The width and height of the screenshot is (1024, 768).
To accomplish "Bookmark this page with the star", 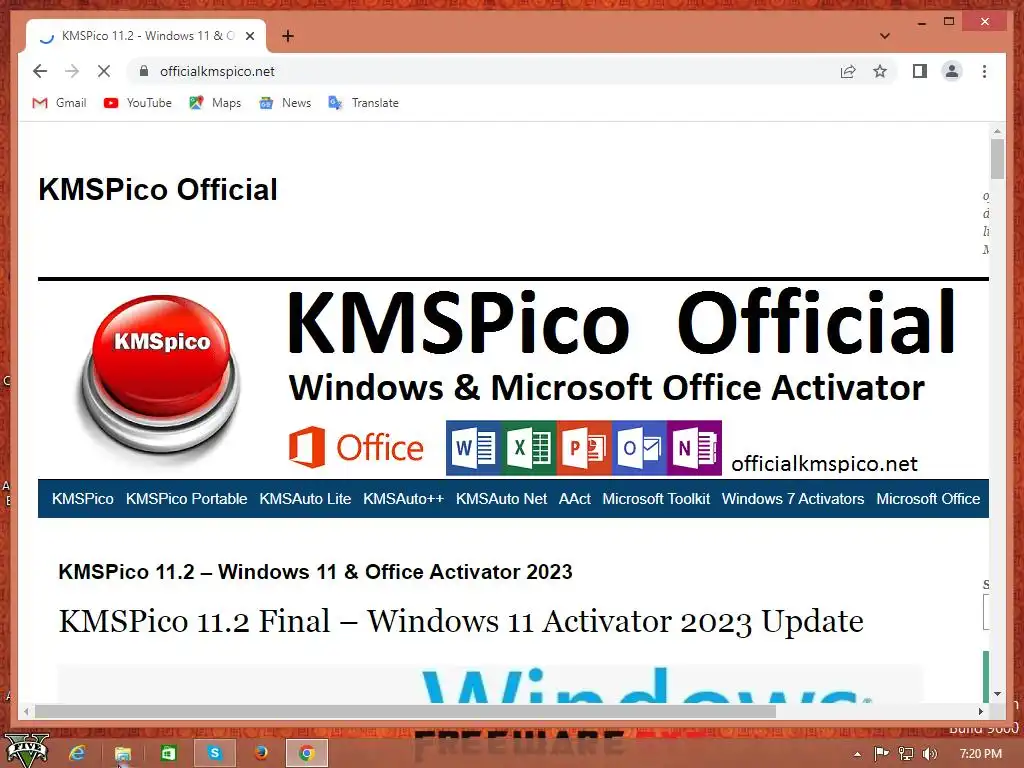I will 880,71.
